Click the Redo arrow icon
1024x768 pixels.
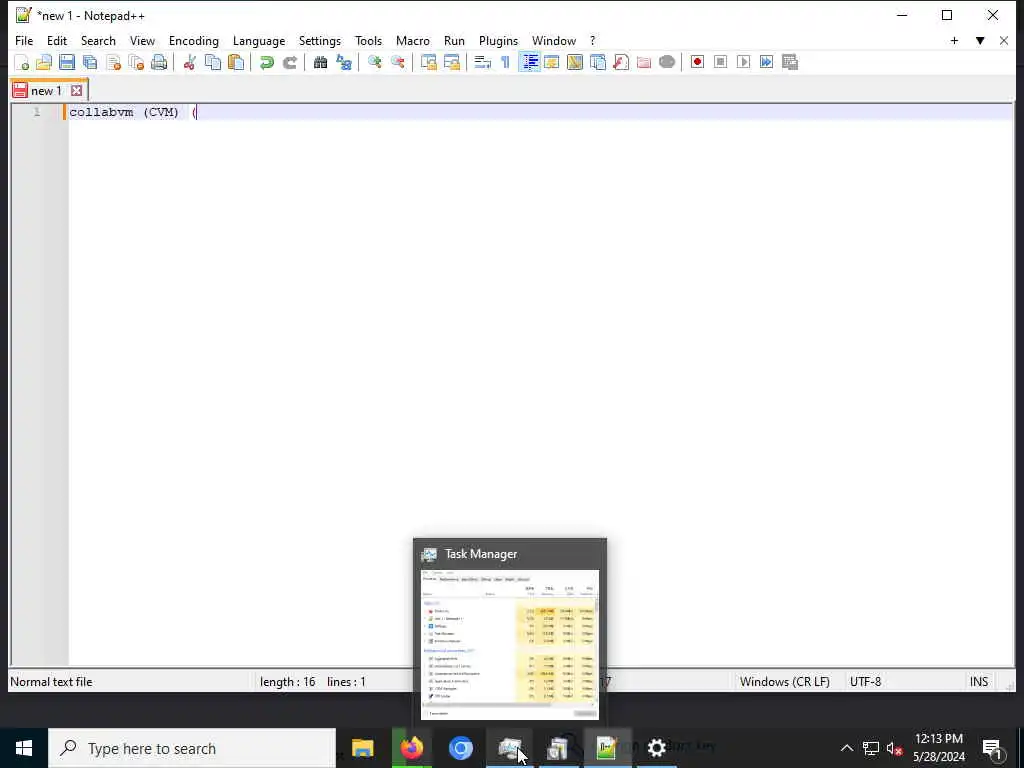[289, 62]
